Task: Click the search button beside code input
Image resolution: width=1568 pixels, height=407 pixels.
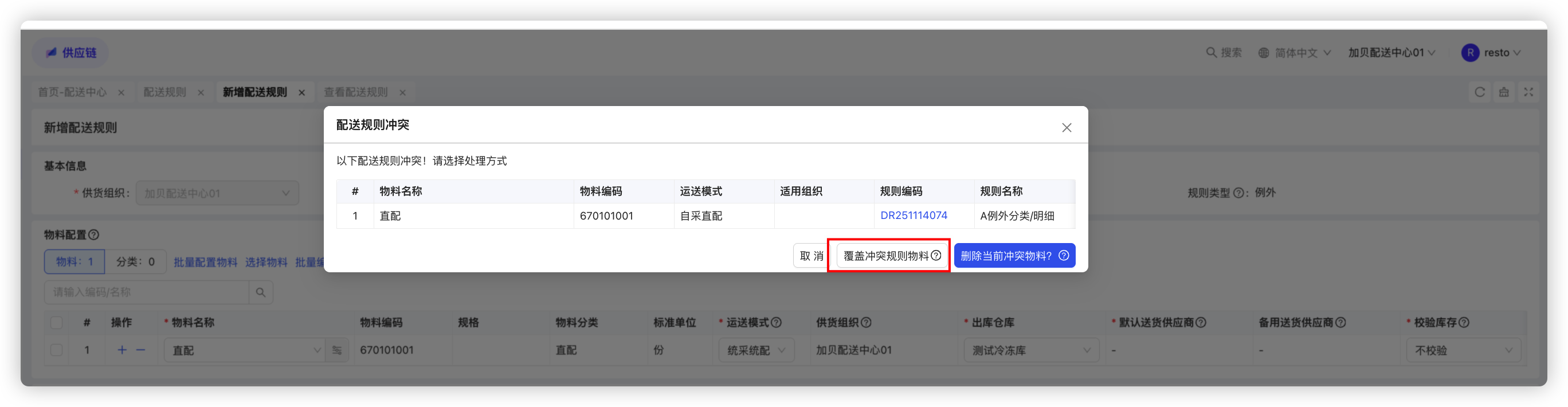Action: 261,292
